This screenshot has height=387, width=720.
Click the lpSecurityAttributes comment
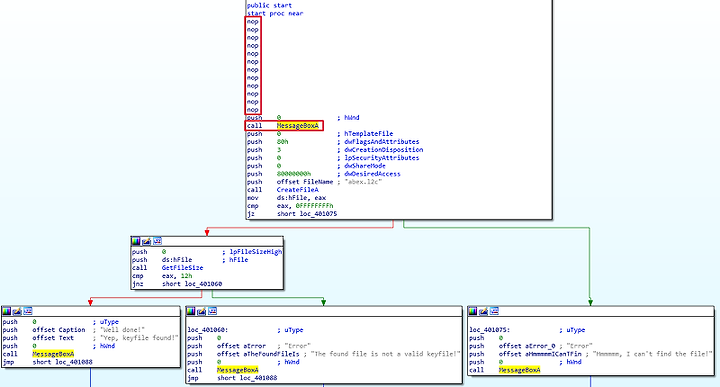(382, 158)
